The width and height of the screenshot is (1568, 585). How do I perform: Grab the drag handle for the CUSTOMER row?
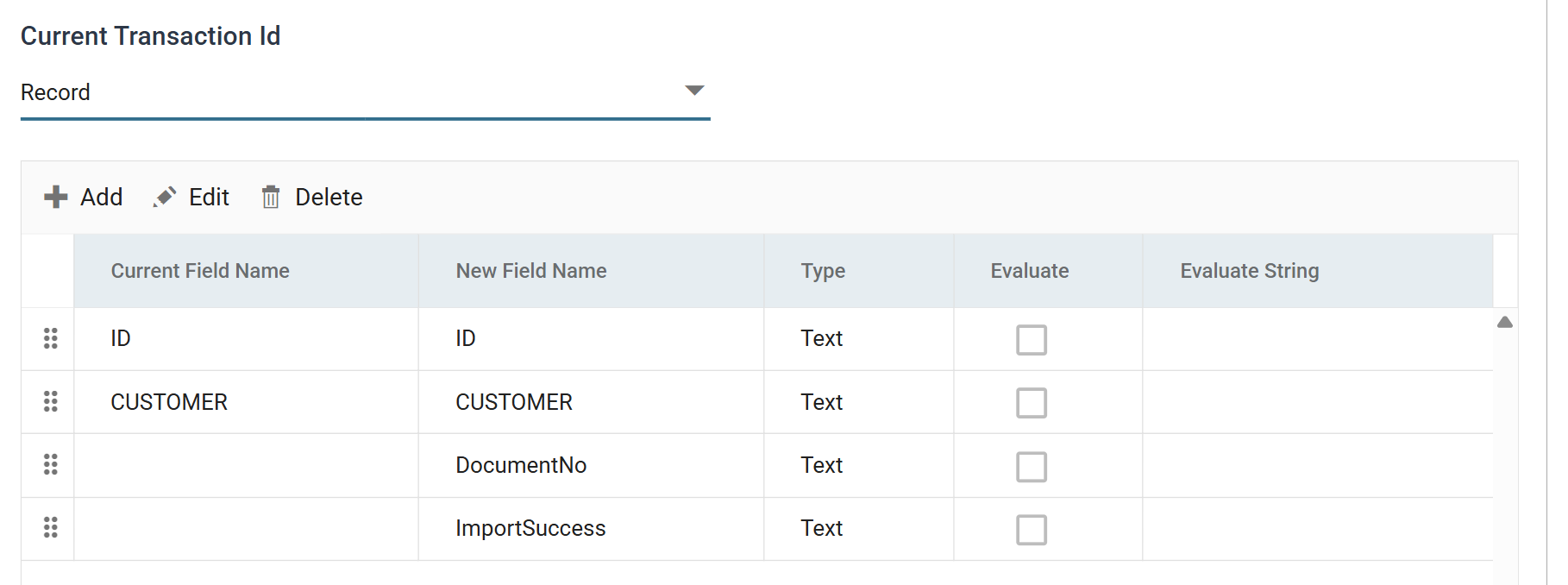pyautogui.click(x=51, y=401)
